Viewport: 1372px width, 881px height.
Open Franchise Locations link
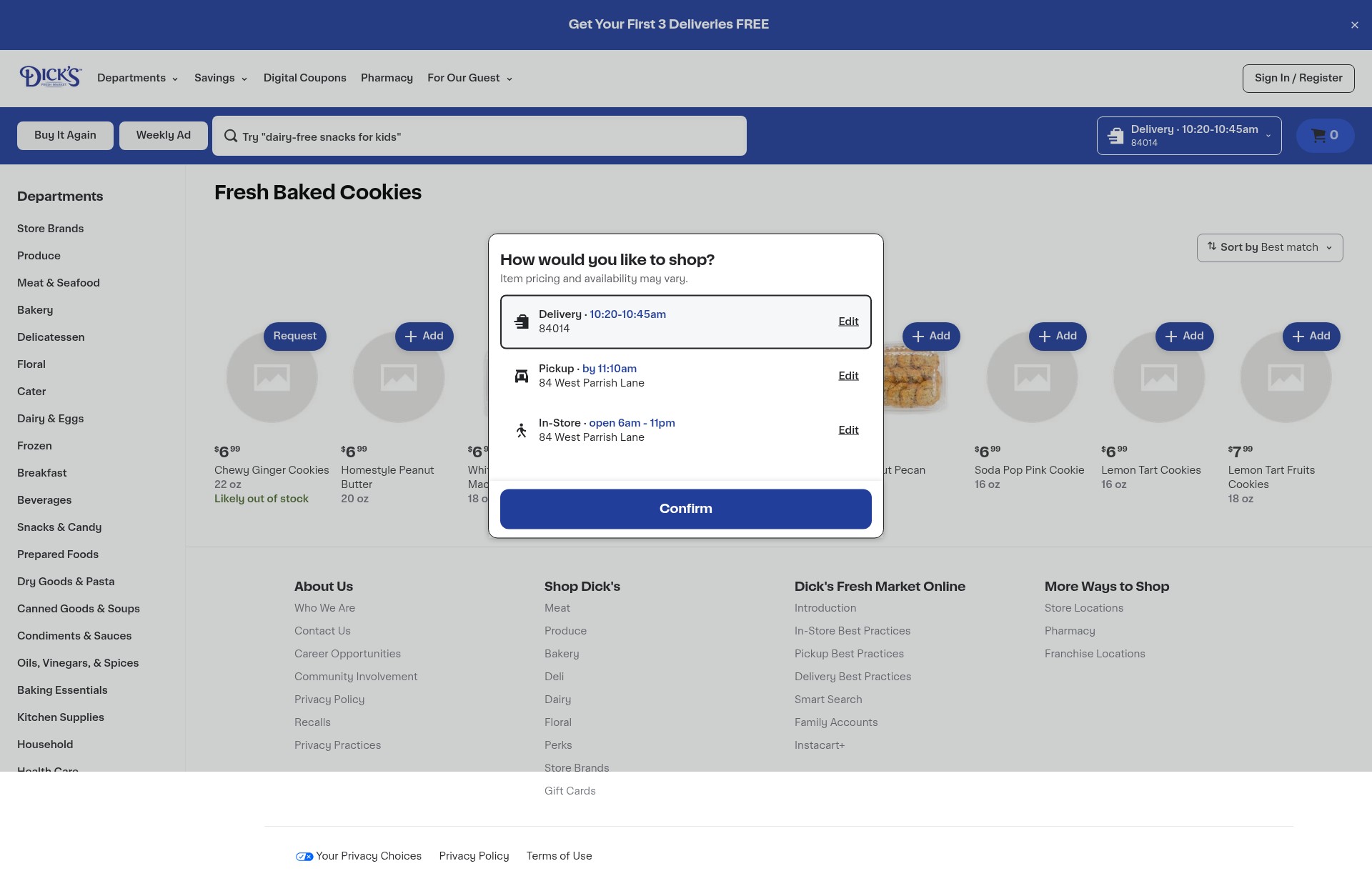[x=1095, y=654]
